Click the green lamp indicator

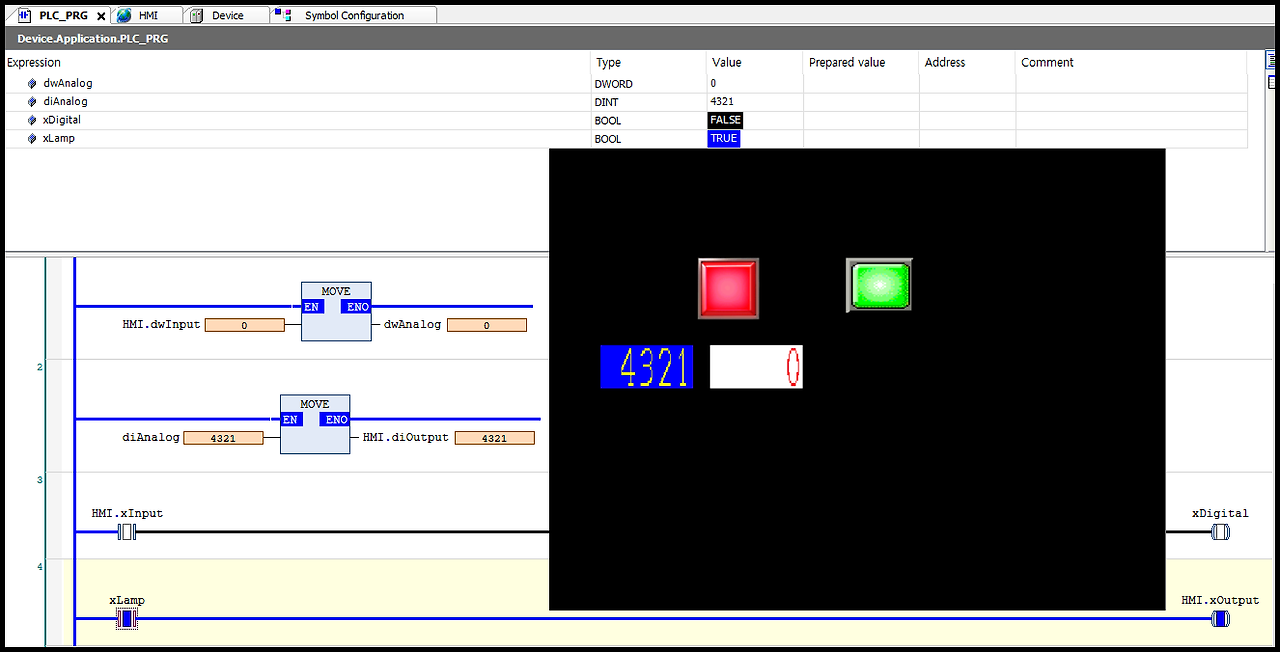pyautogui.click(x=878, y=284)
